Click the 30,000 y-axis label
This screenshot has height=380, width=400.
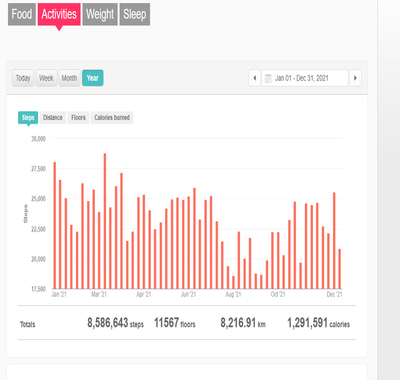[38, 139]
